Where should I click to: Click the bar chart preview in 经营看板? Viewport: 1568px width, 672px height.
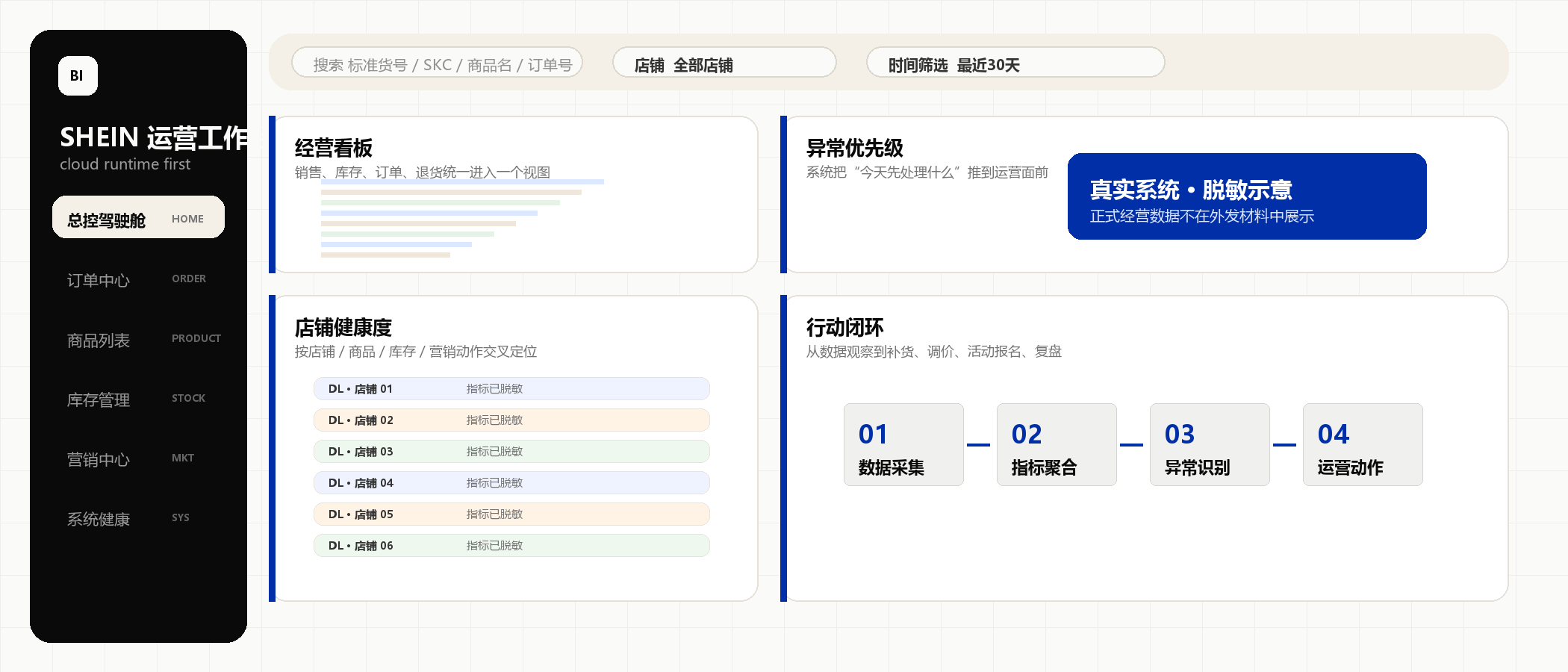pos(462,218)
